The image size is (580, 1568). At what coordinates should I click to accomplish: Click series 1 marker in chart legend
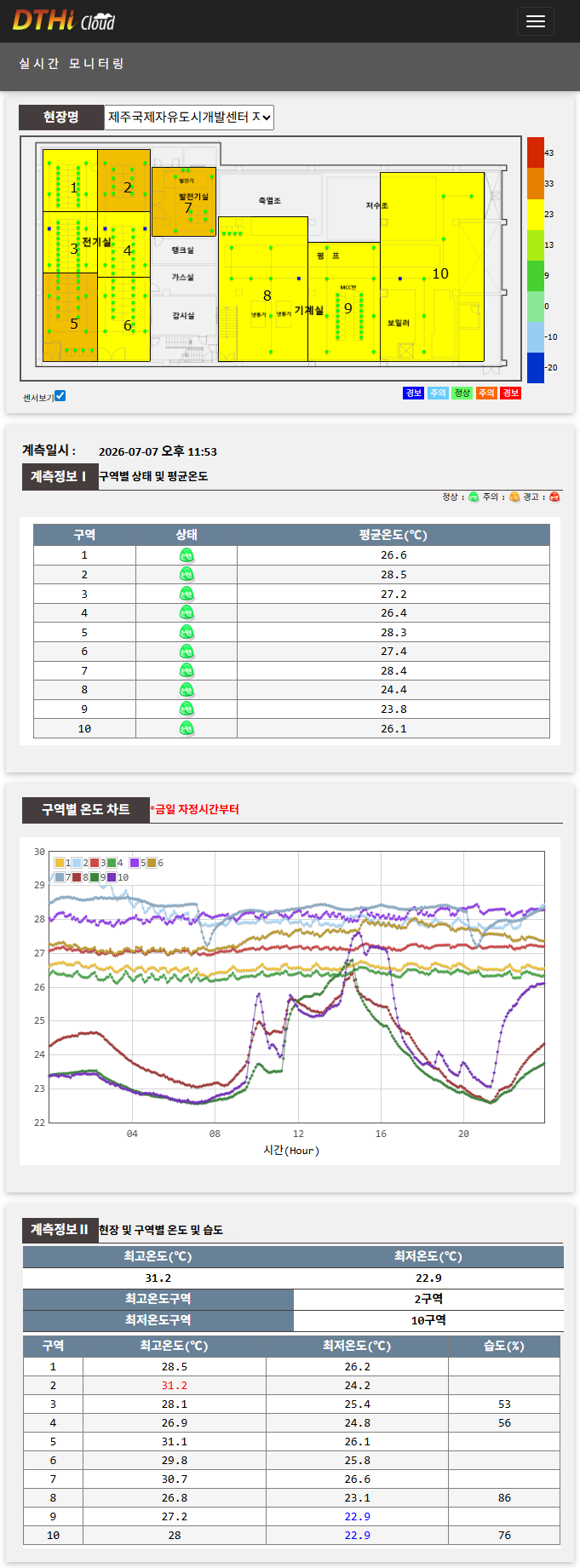(60, 863)
